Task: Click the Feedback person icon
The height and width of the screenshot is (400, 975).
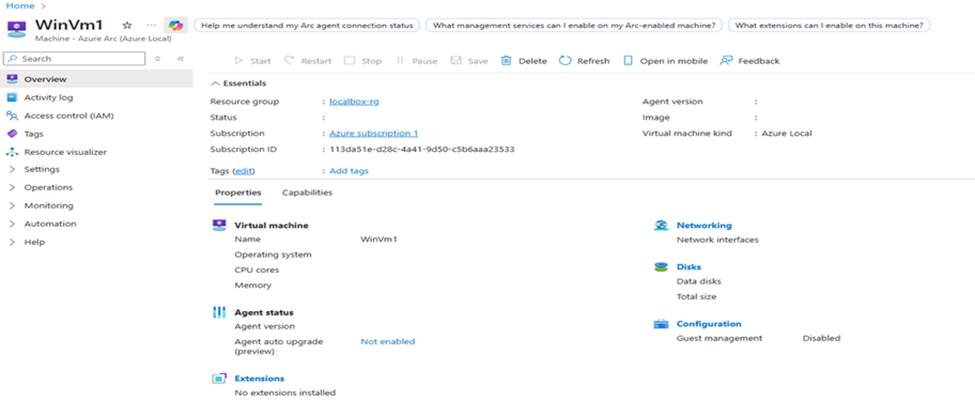Action: [x=726, y=61]
